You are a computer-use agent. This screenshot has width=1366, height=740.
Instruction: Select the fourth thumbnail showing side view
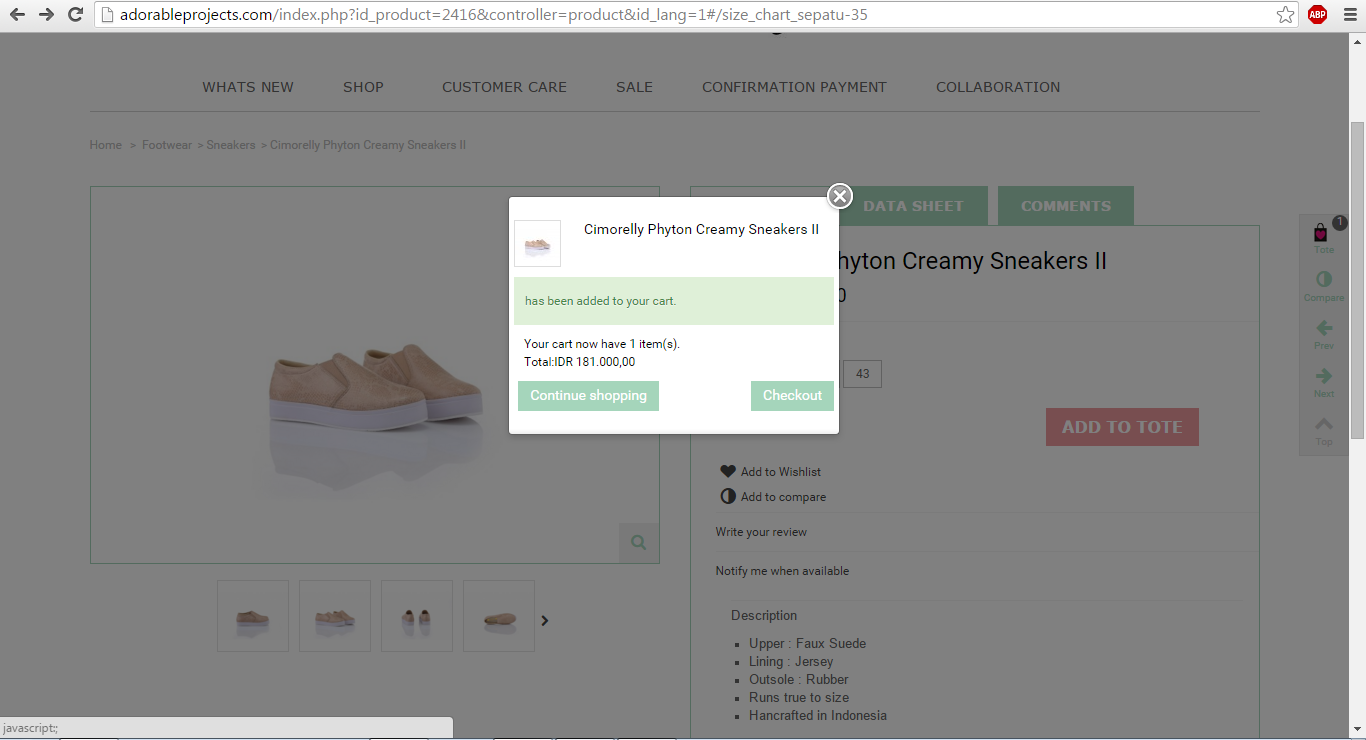point(499,616)
